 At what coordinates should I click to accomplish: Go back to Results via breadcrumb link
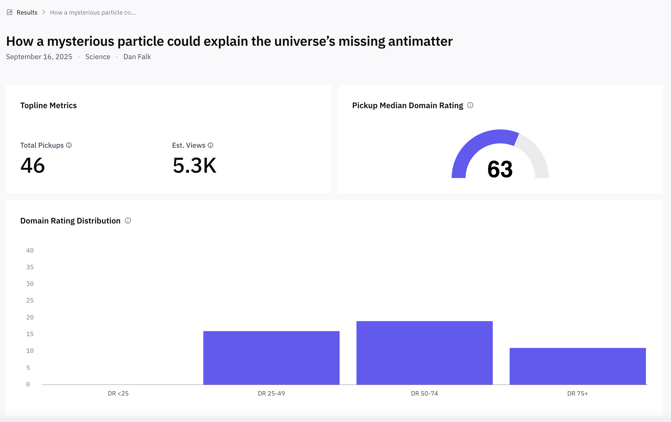pyautogui.click(x=27, y=13)
